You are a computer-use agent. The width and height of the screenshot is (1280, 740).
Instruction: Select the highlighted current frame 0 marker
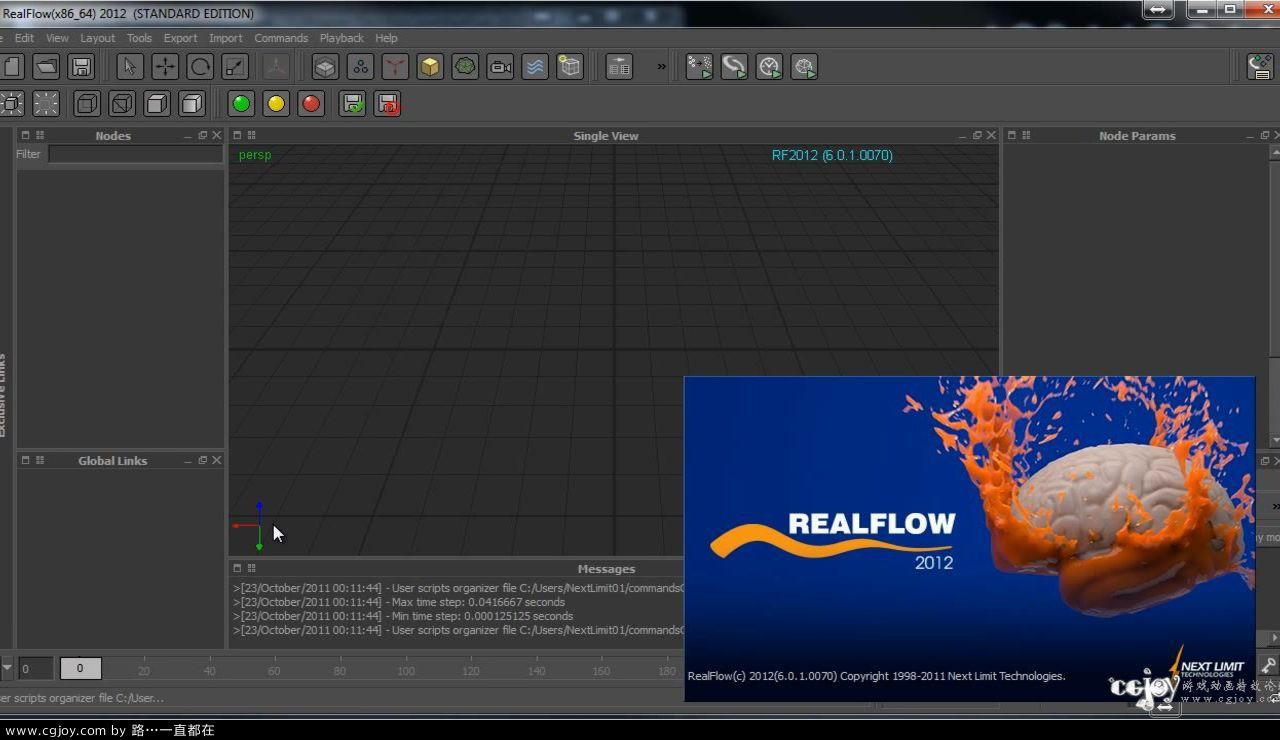pyautogui.click(x=80, y=668)
